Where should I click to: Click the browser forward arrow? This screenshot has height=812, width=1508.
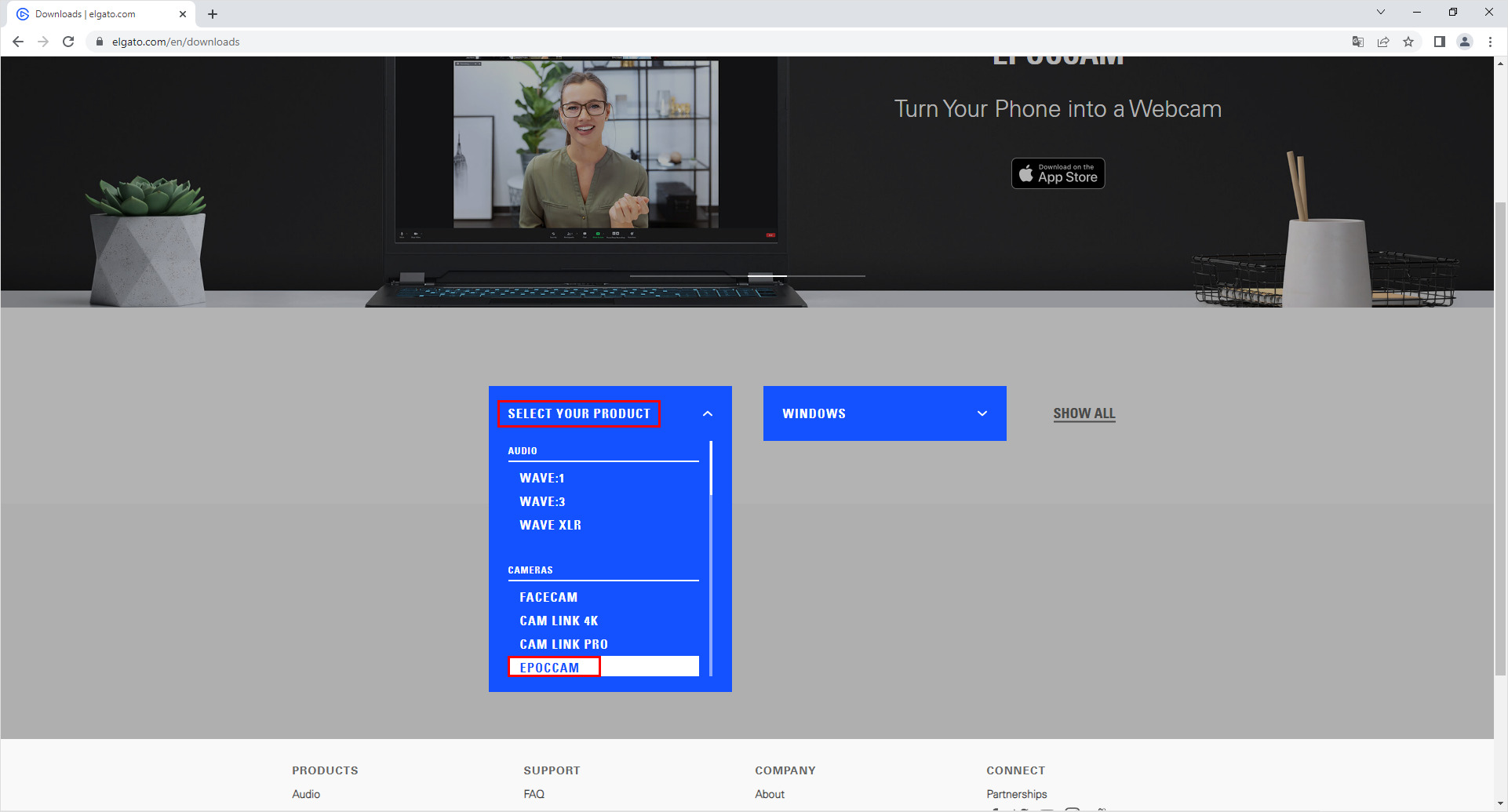click(x=43, y=42)
